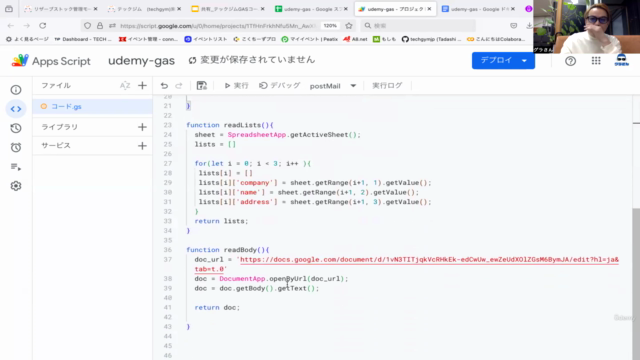The height and width of the screenshot is (360, 640).
Task: Open the Dashboard - TECH bookmark
Action: 83,39
